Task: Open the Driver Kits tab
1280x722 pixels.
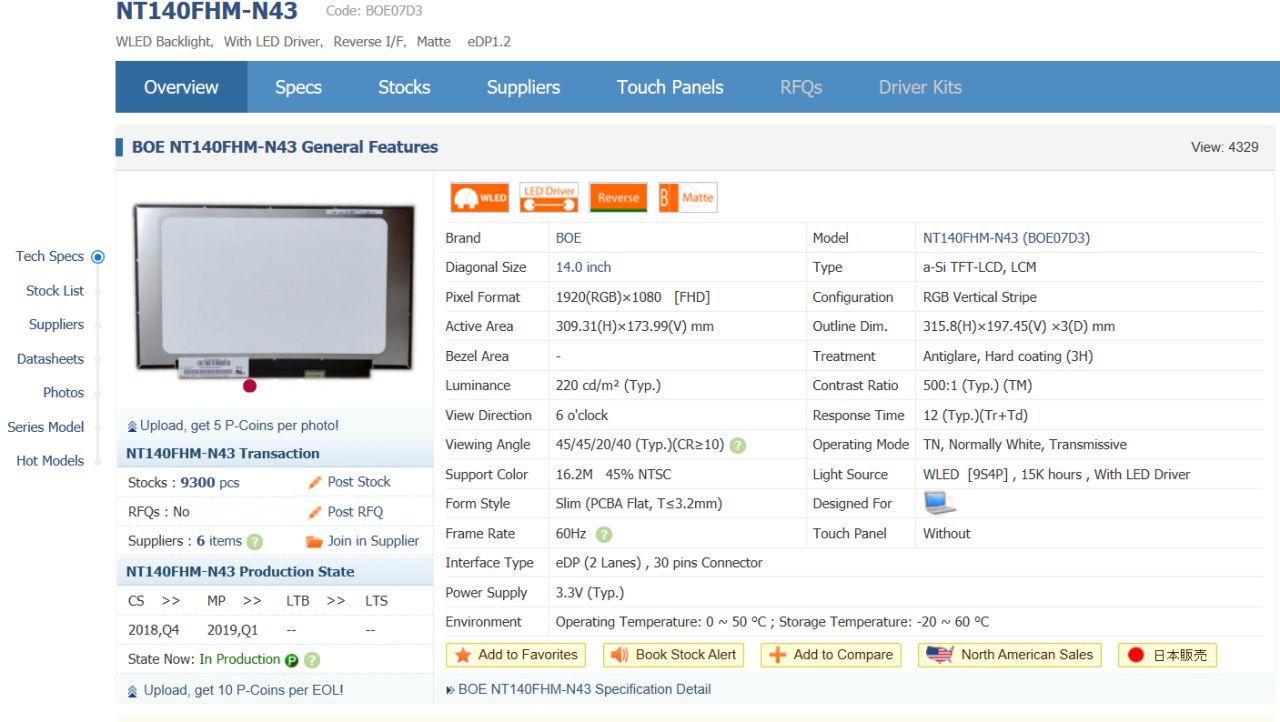Action: [x=920, y=87]
